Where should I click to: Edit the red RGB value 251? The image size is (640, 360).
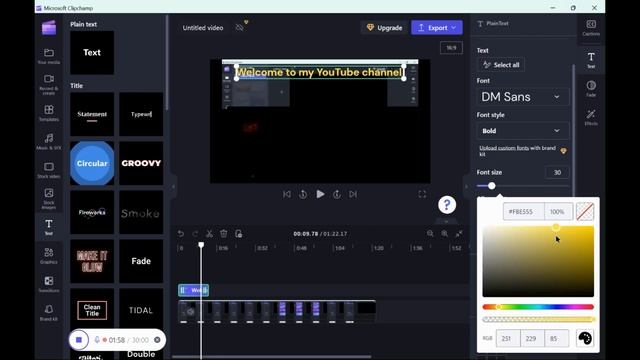508,338
